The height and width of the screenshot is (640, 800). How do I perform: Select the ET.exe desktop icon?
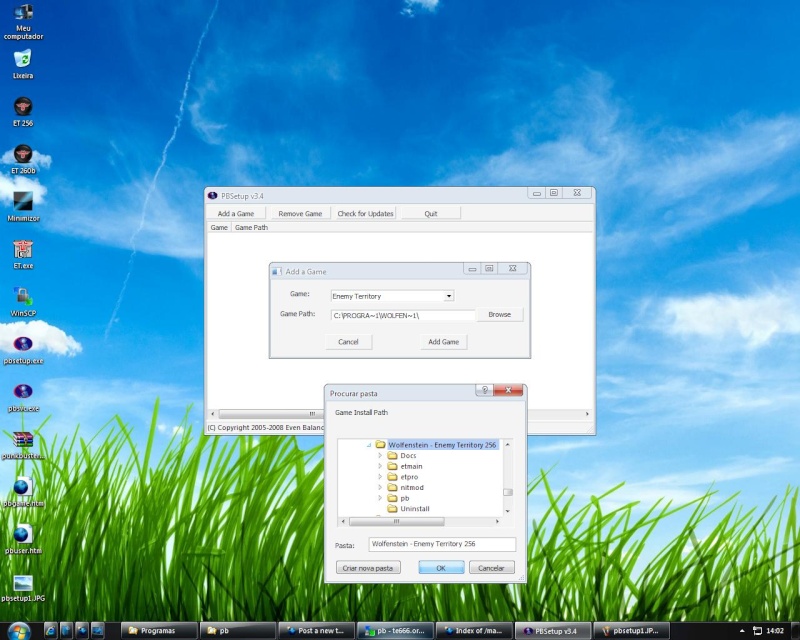tap(23, 254)
